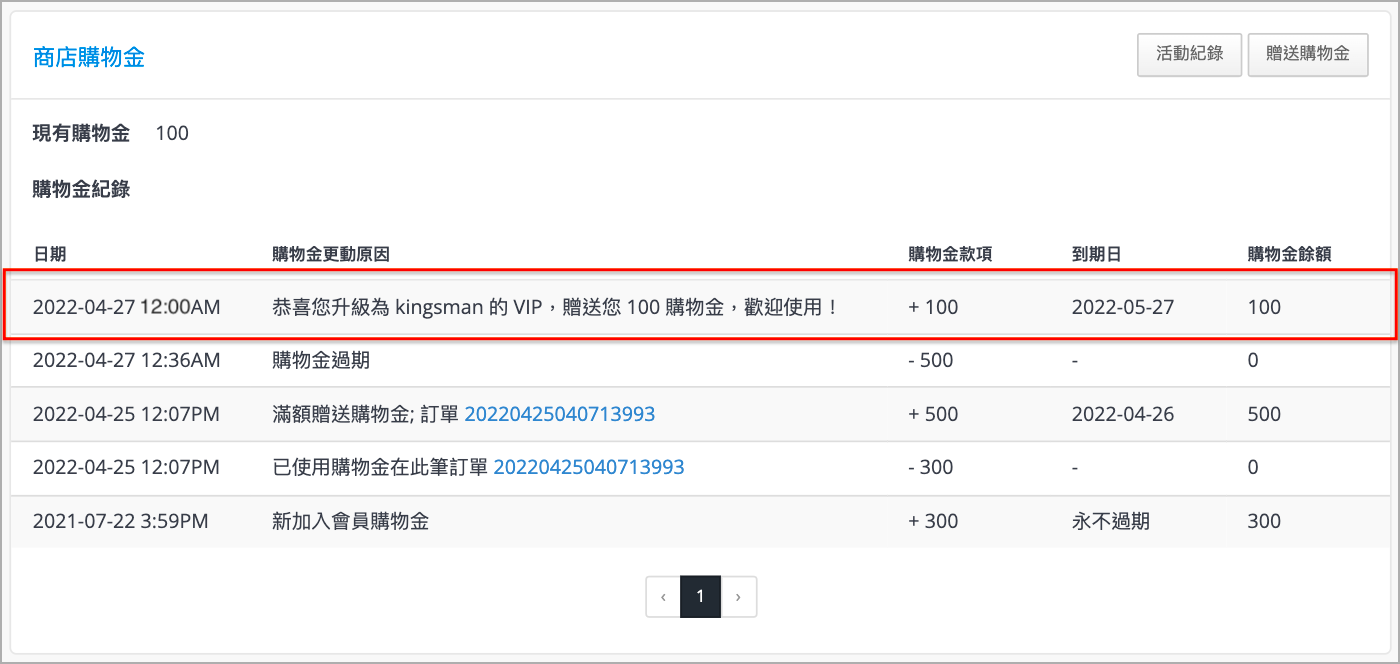Click the 購物金紀錄 section label
Image resolution: width=1400 pixels, height=664 pixels.
[x=82, y=189]
